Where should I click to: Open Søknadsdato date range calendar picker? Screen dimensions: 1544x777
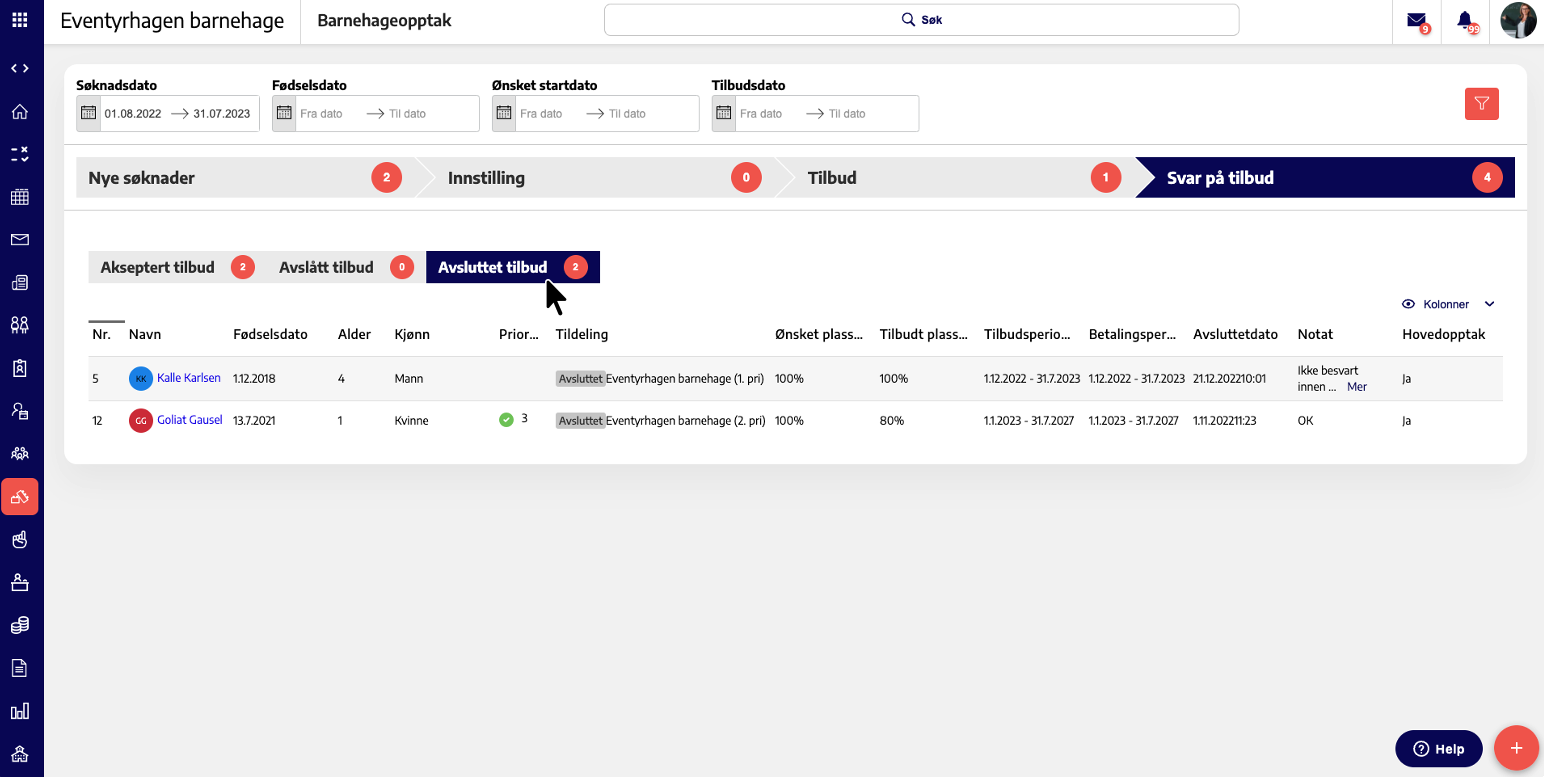88,113
